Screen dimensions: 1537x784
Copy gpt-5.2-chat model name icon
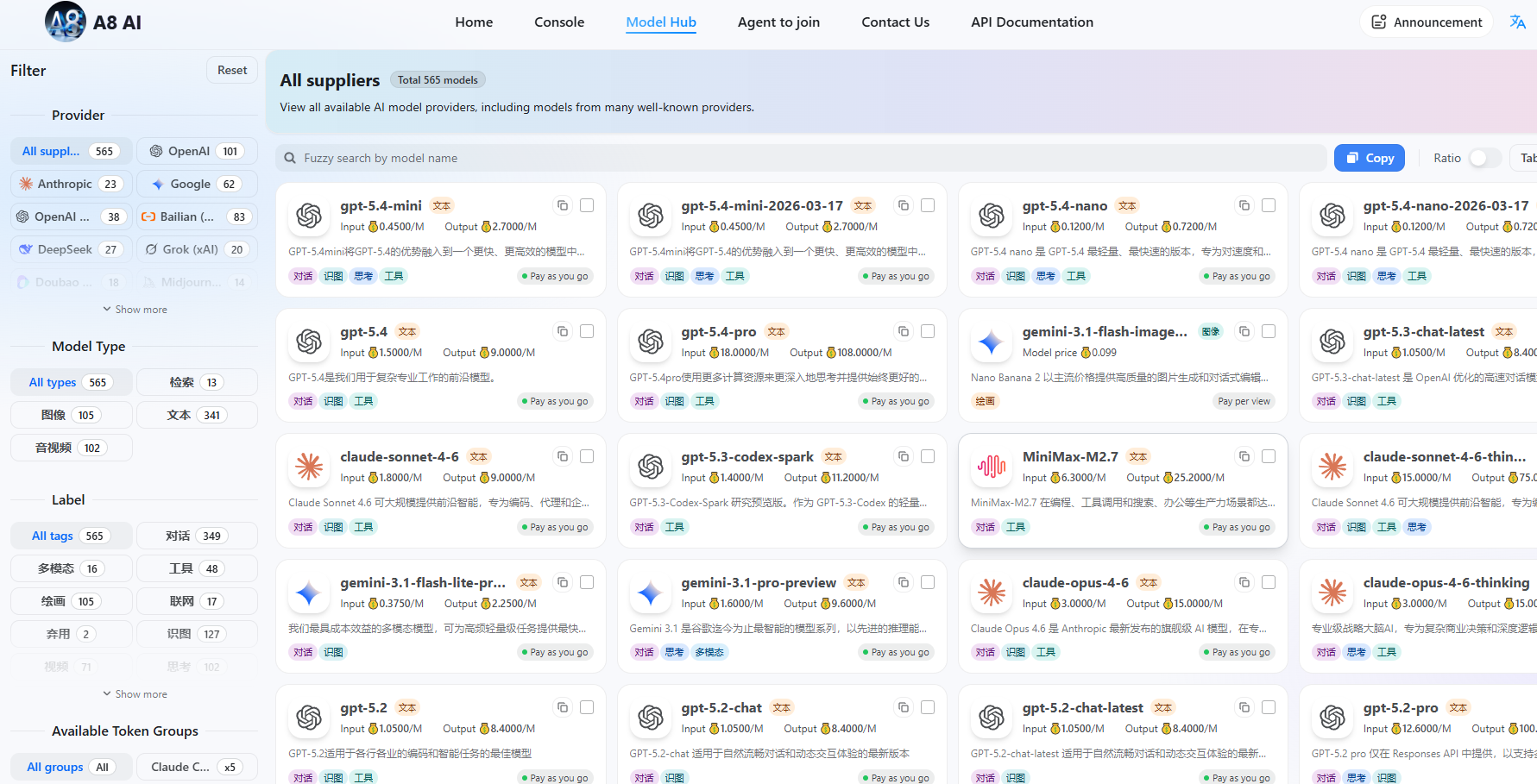click(904, 707)
